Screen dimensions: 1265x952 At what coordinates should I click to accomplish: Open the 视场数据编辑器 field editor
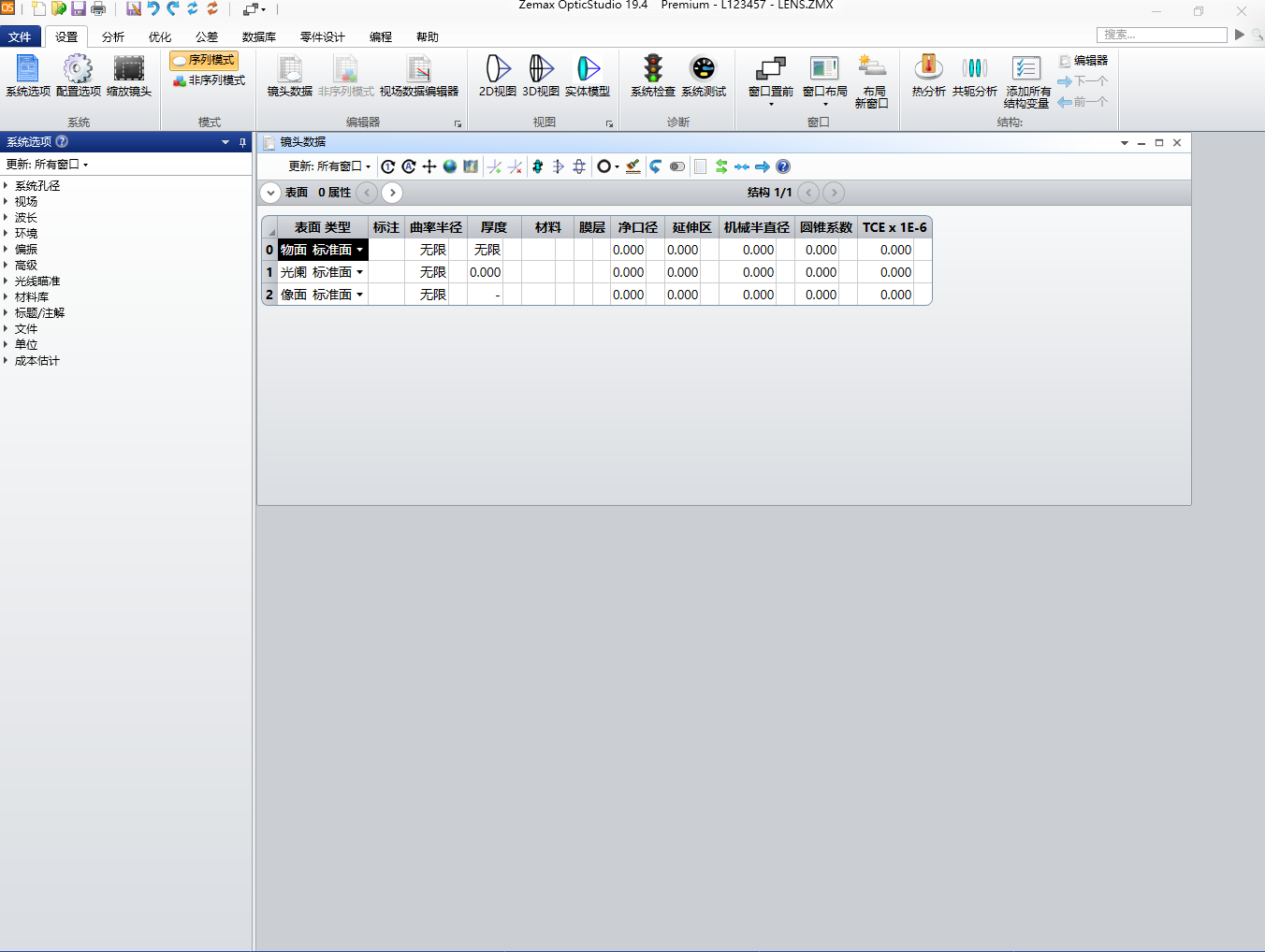click(418, 75)
